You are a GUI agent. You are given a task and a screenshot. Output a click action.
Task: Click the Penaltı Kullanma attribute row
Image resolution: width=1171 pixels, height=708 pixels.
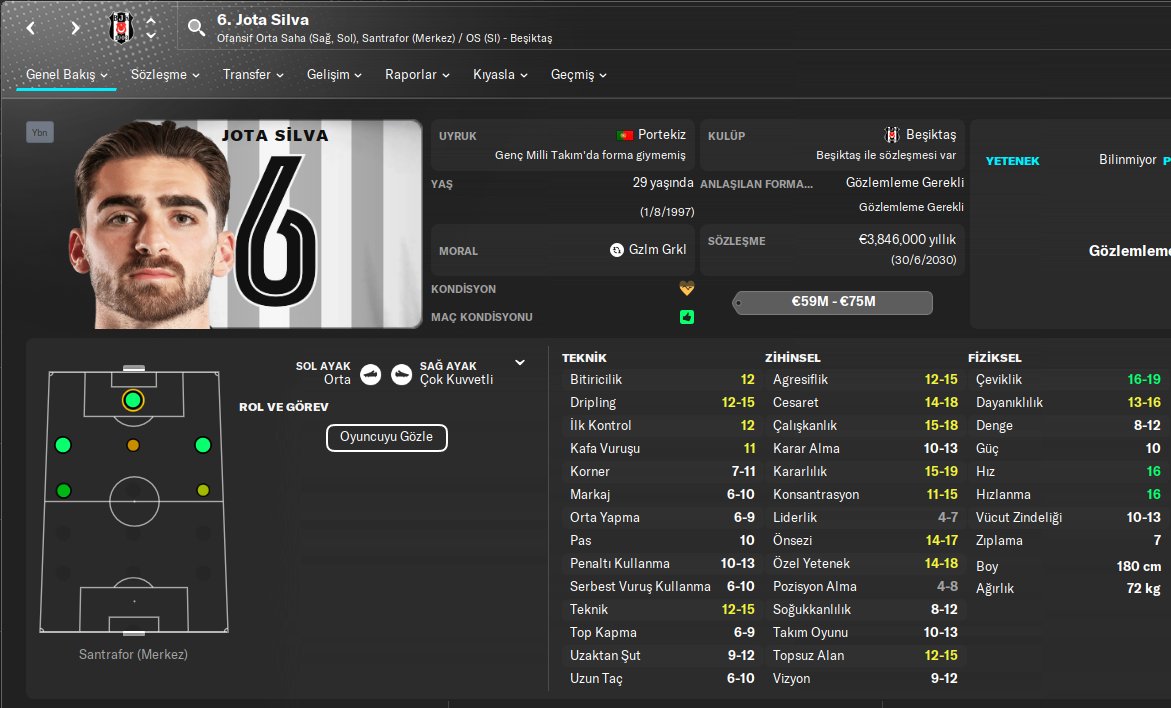coord(662,564)
